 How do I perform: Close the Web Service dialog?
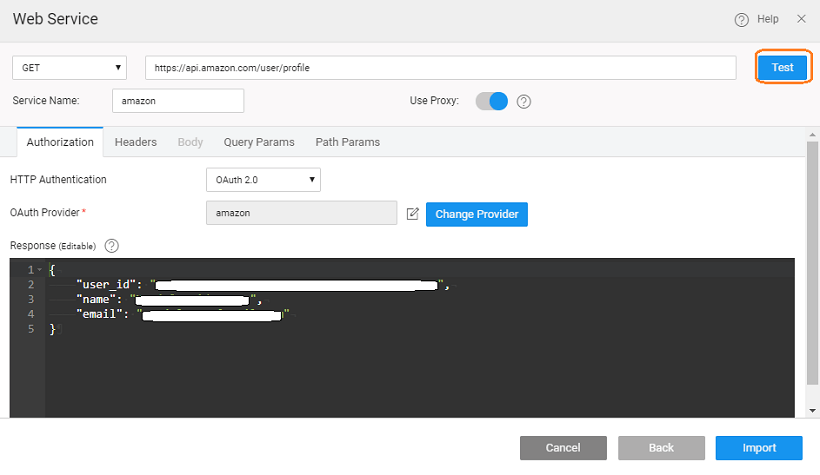[x=801, y=19]
